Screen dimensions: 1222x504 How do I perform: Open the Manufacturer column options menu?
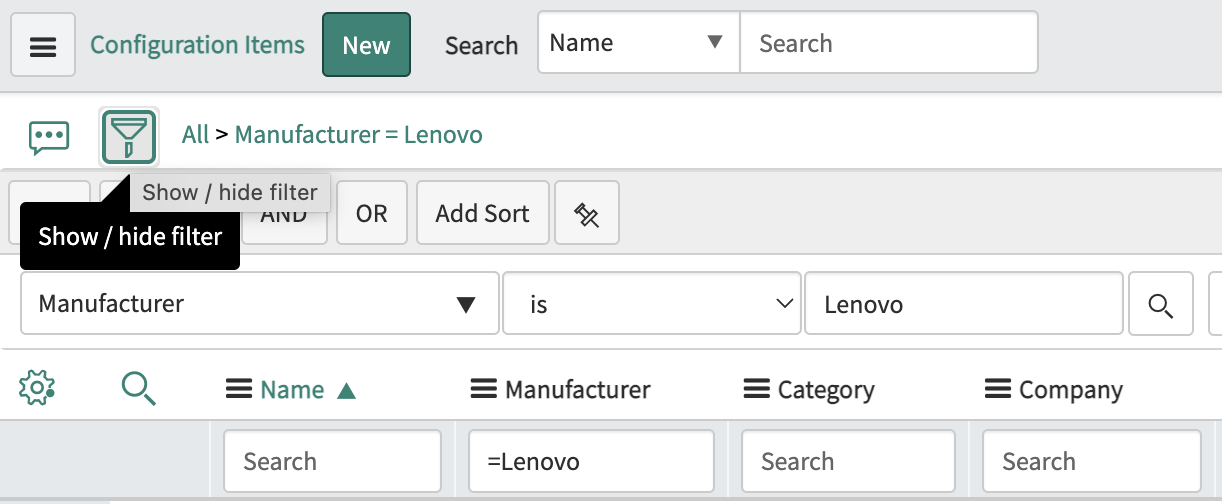tap(484, 390)
